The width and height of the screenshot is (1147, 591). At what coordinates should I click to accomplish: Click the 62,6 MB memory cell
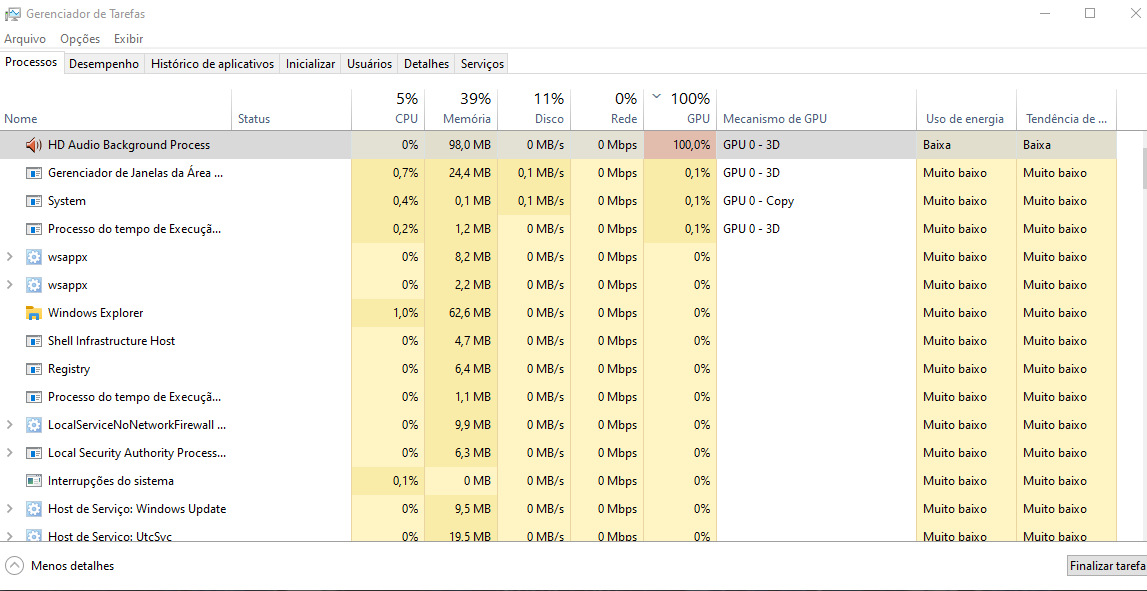[461, 313]
